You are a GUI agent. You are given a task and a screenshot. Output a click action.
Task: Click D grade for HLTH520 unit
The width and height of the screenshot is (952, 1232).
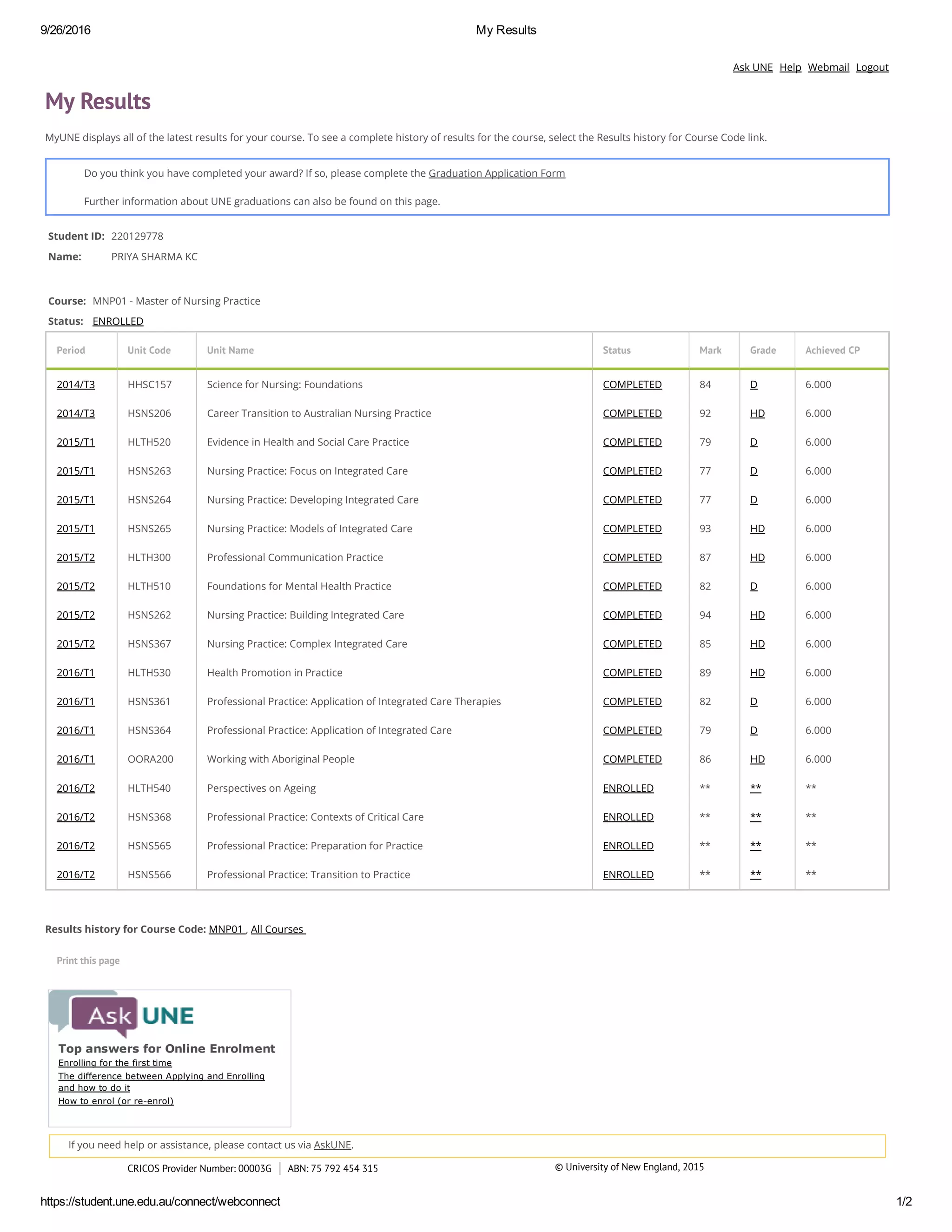click(754, 442)
